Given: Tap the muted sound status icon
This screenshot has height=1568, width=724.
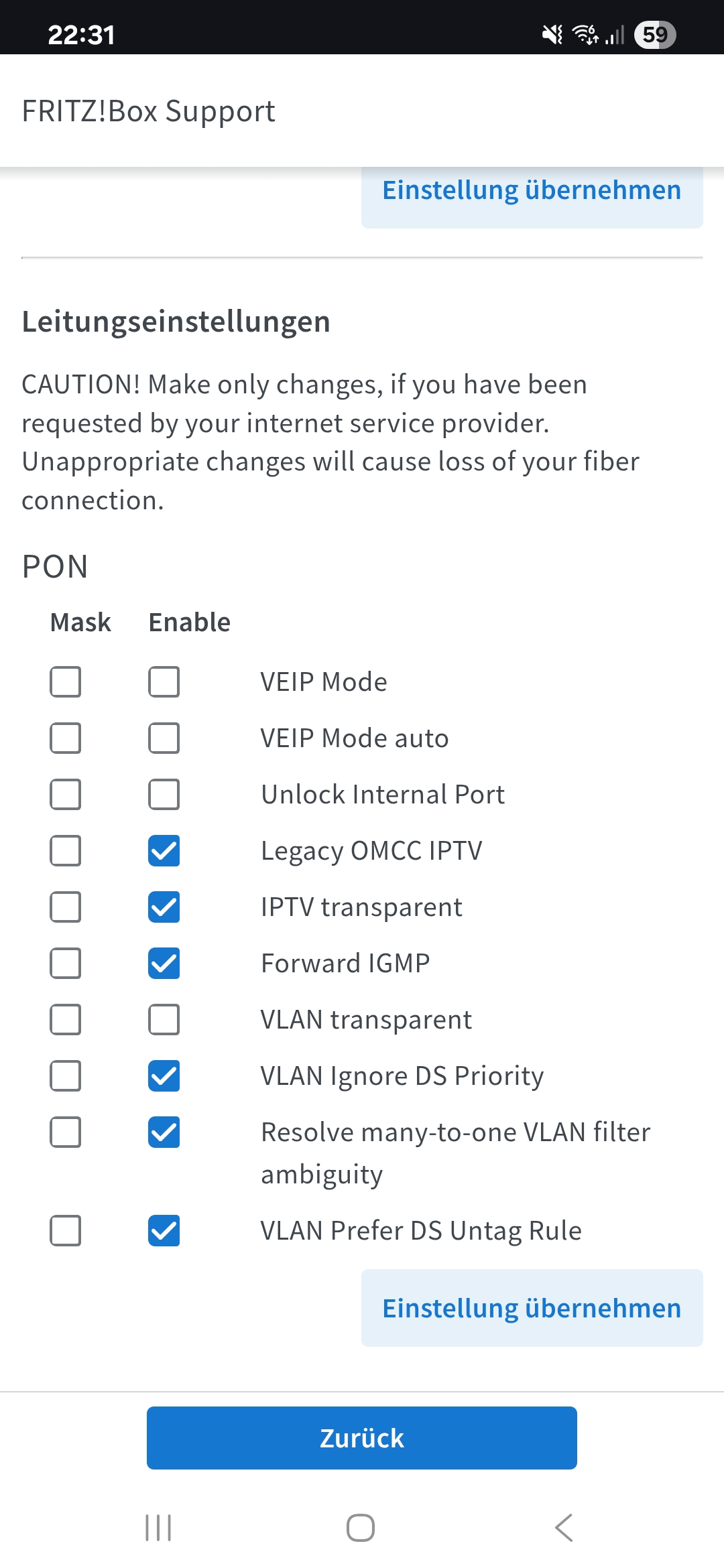Looking at the screenshot, I should click(552, 35).
